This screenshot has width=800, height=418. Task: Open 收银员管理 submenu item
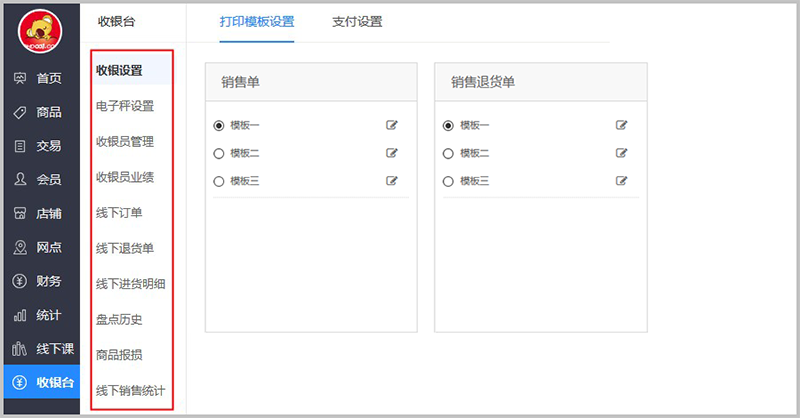[124, 141]
